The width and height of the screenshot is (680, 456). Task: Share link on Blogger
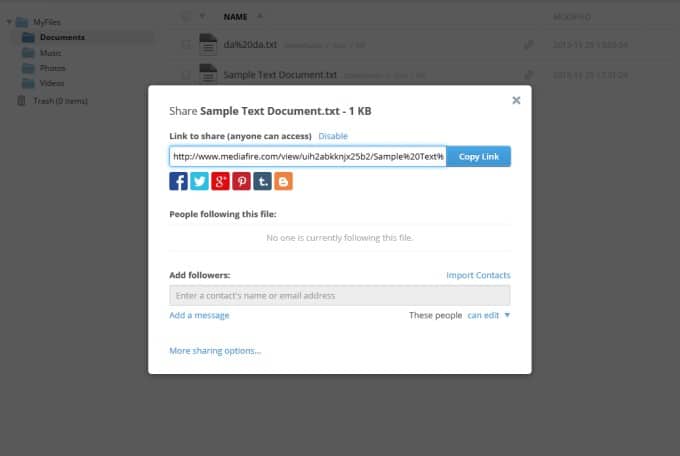(283, 181)
